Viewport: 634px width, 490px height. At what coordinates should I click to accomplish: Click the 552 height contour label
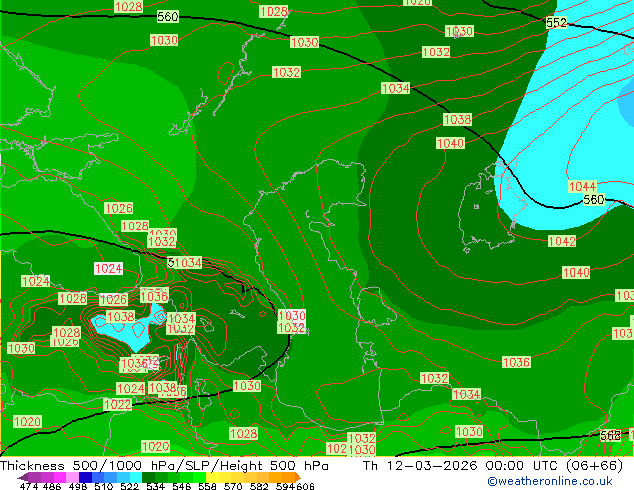tap(556, 23)
